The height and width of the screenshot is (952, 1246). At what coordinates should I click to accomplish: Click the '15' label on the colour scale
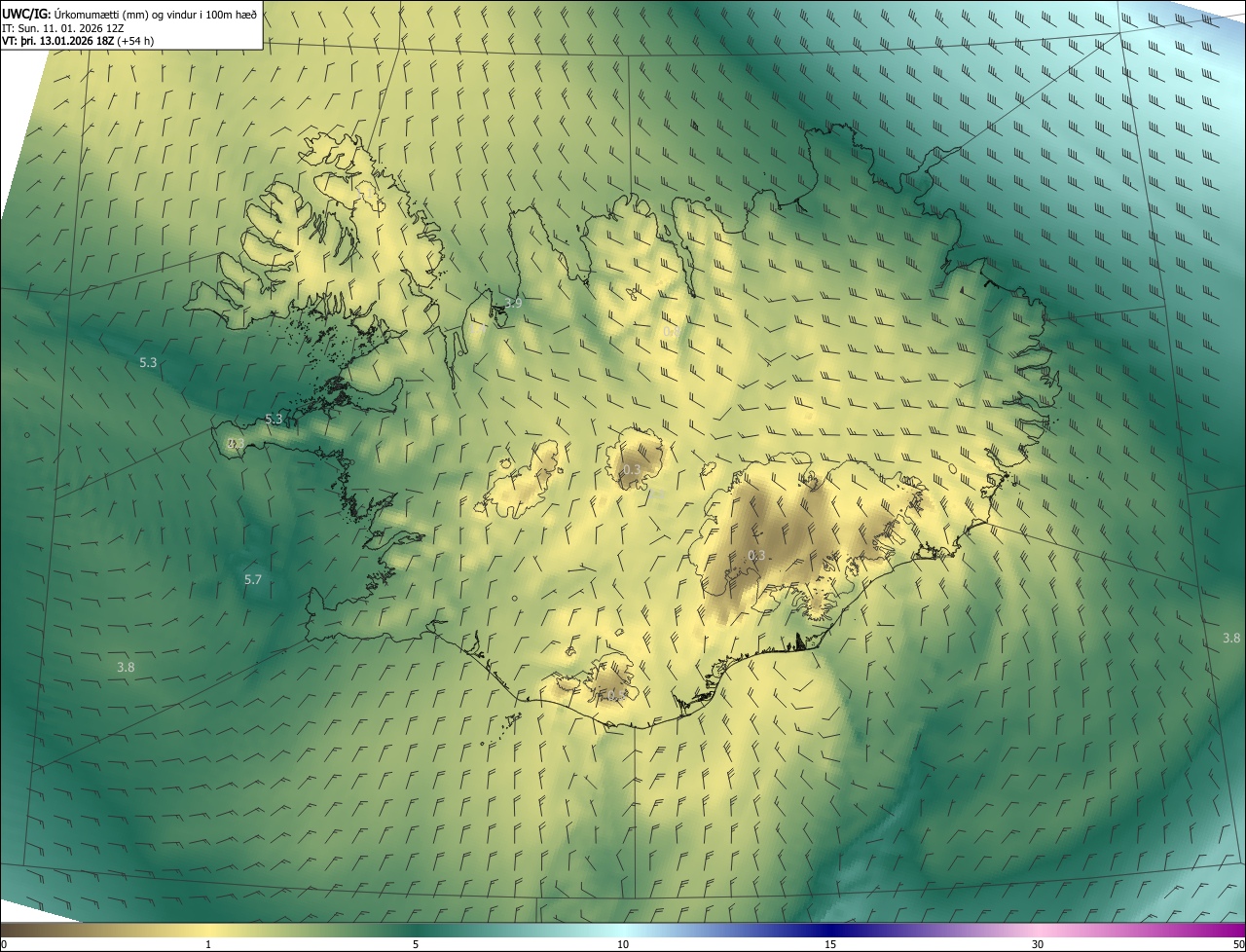(830, 944)
